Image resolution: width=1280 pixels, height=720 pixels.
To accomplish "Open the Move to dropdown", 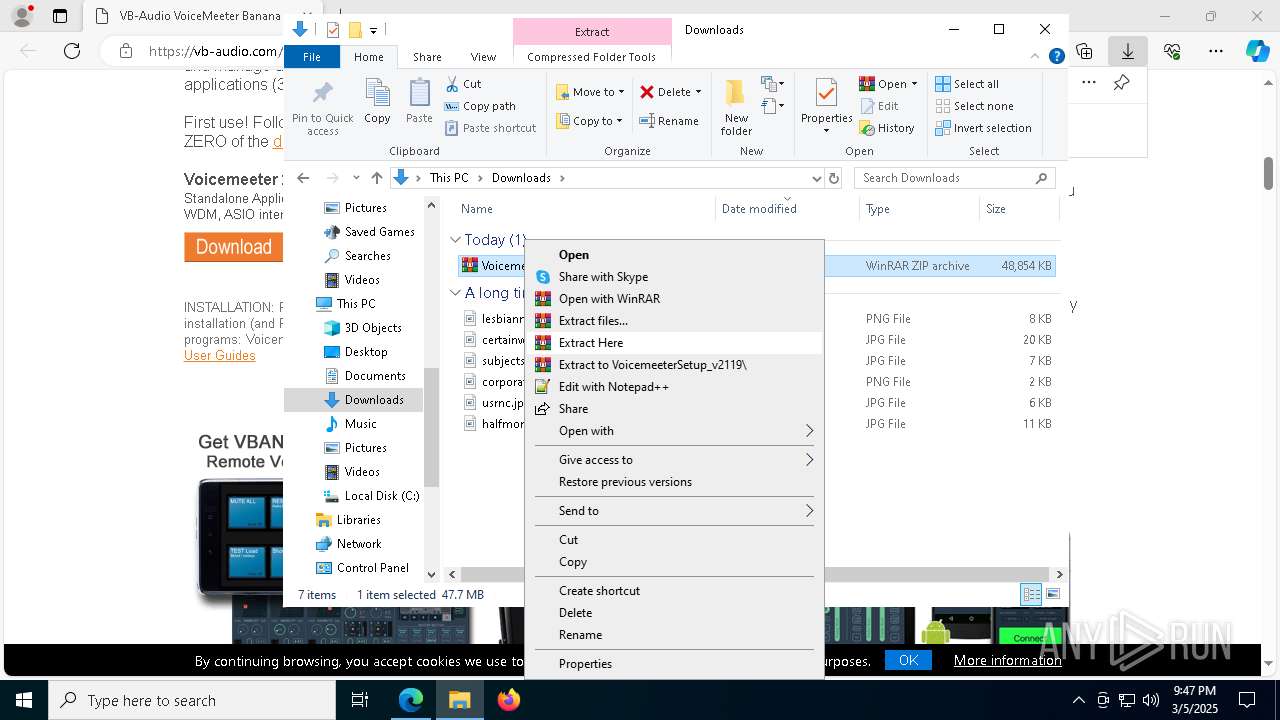I will [x=590, y=92].
